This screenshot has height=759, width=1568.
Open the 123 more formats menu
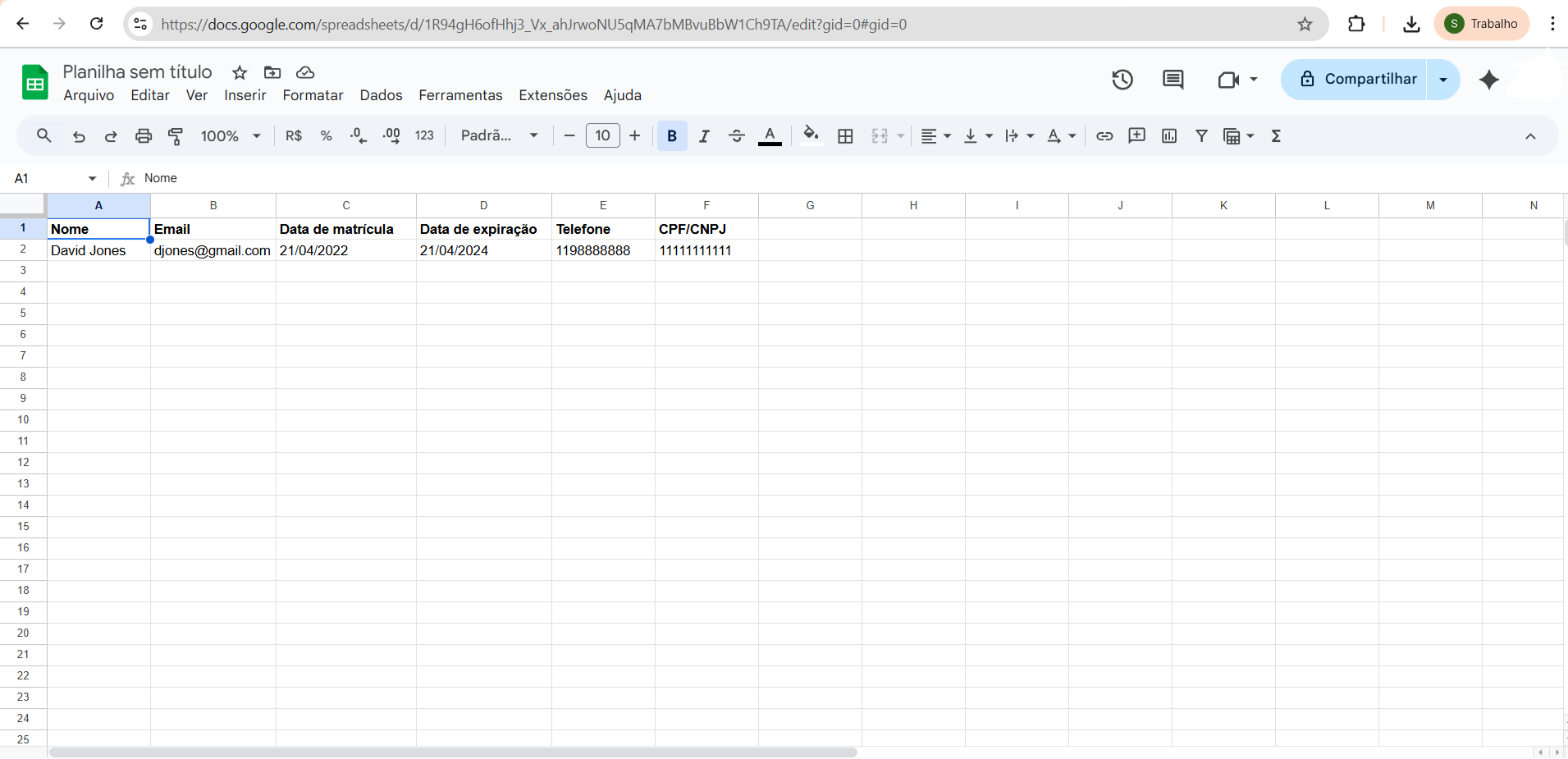pyautogui.click(x=424, y=136)
